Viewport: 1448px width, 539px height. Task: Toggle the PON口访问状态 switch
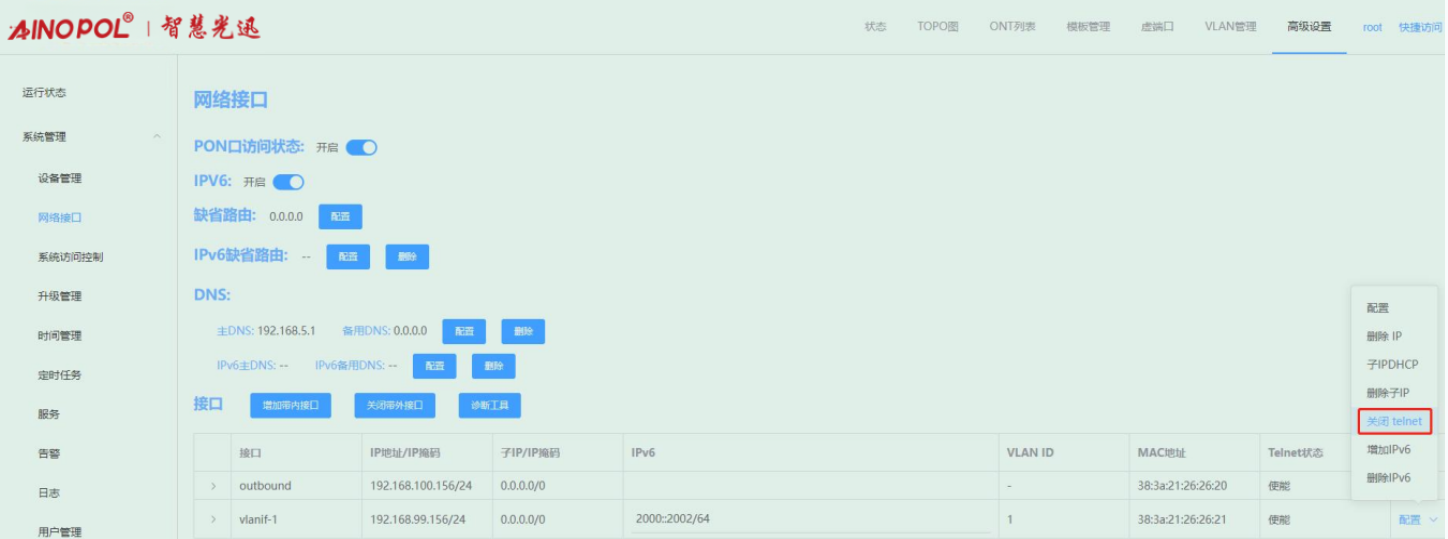pyautogui.click(x=361, y=148)
